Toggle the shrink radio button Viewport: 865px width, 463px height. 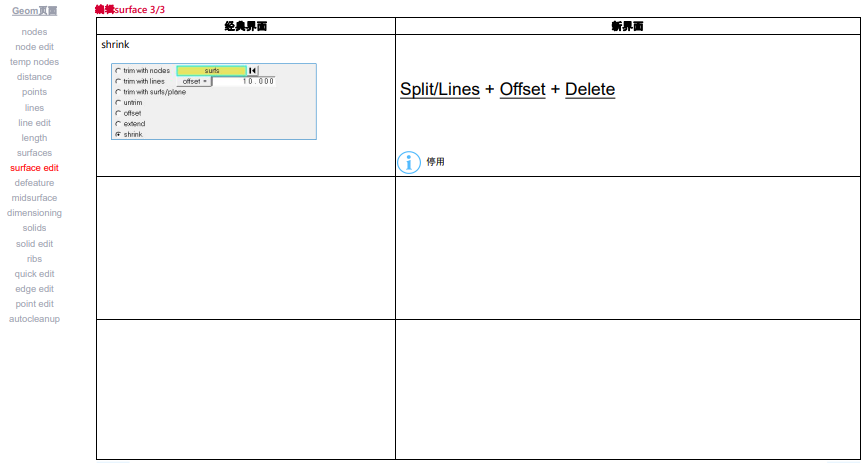(118, 134)
